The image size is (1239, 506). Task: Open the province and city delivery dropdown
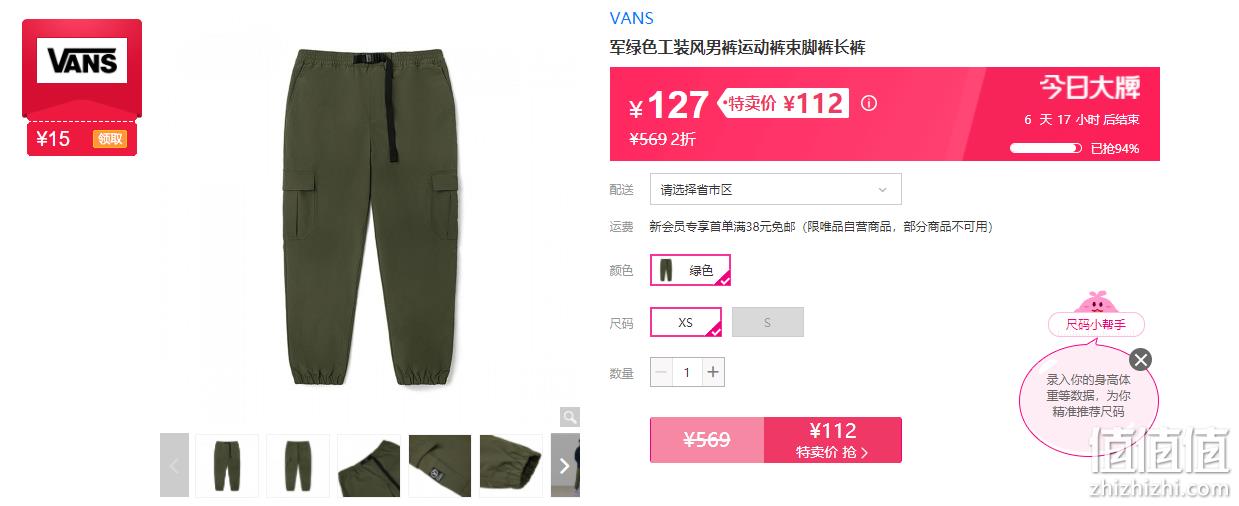point(775,189)
